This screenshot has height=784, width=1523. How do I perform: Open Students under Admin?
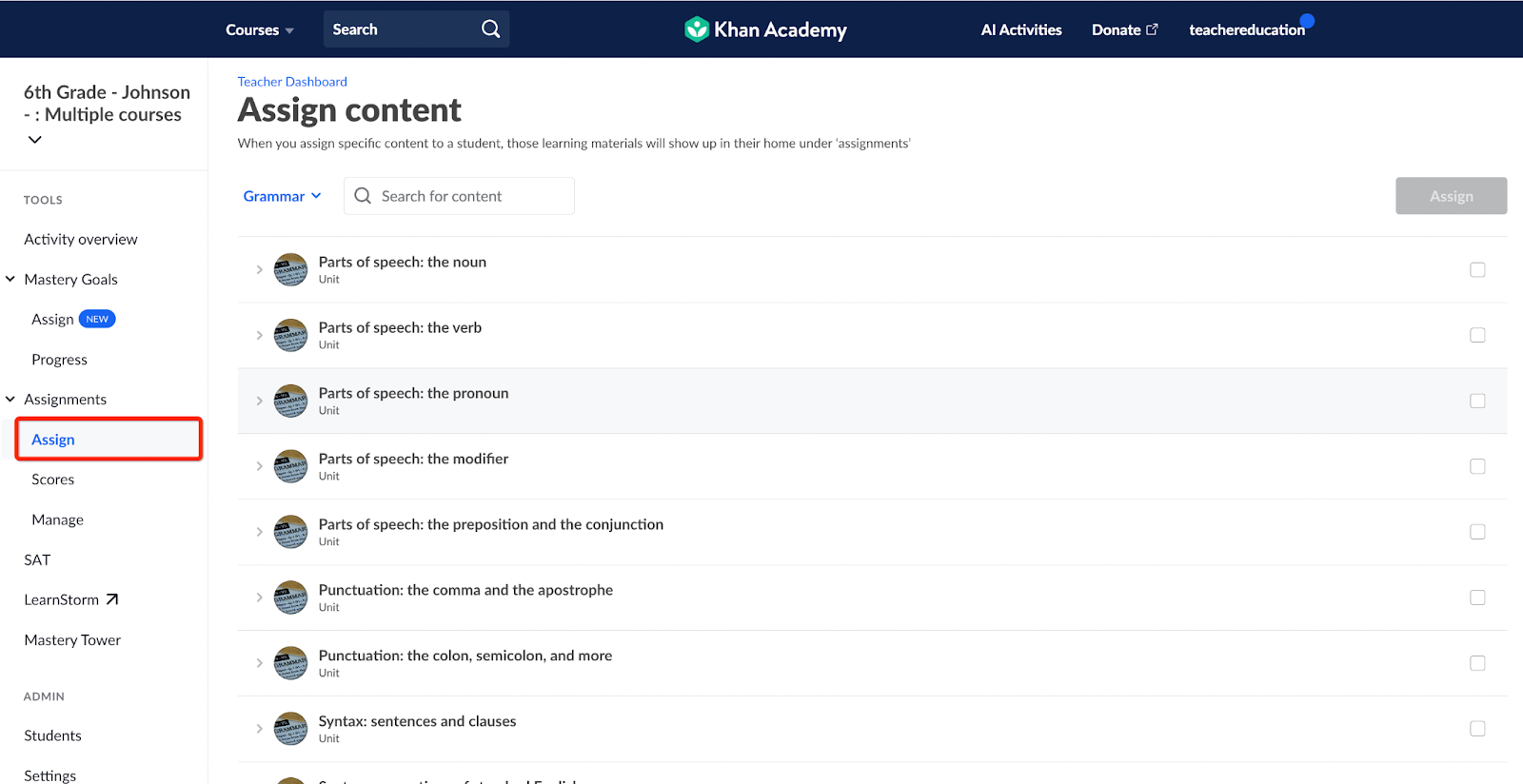(x=52, y=735)
